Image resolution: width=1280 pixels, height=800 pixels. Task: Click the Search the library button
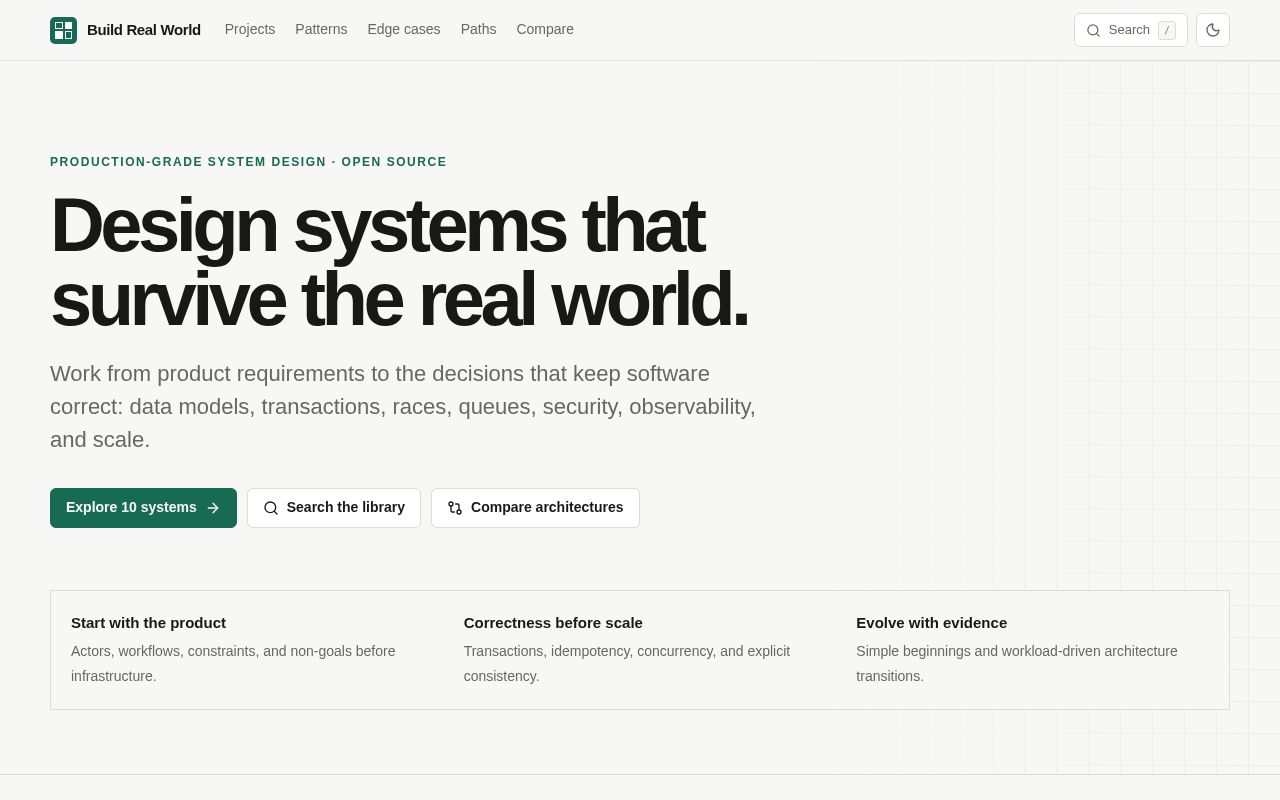click(x=334, y=508)
